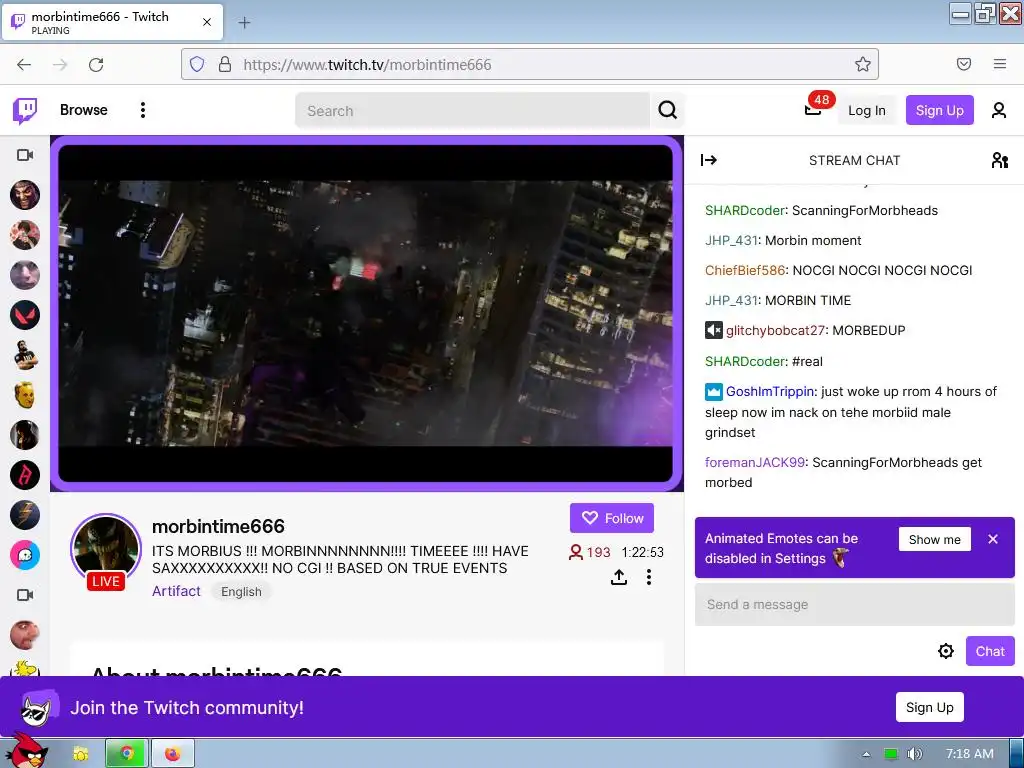Open a new browser tab
Viewport: 1024px width, 768px height.
click(244, 23)
